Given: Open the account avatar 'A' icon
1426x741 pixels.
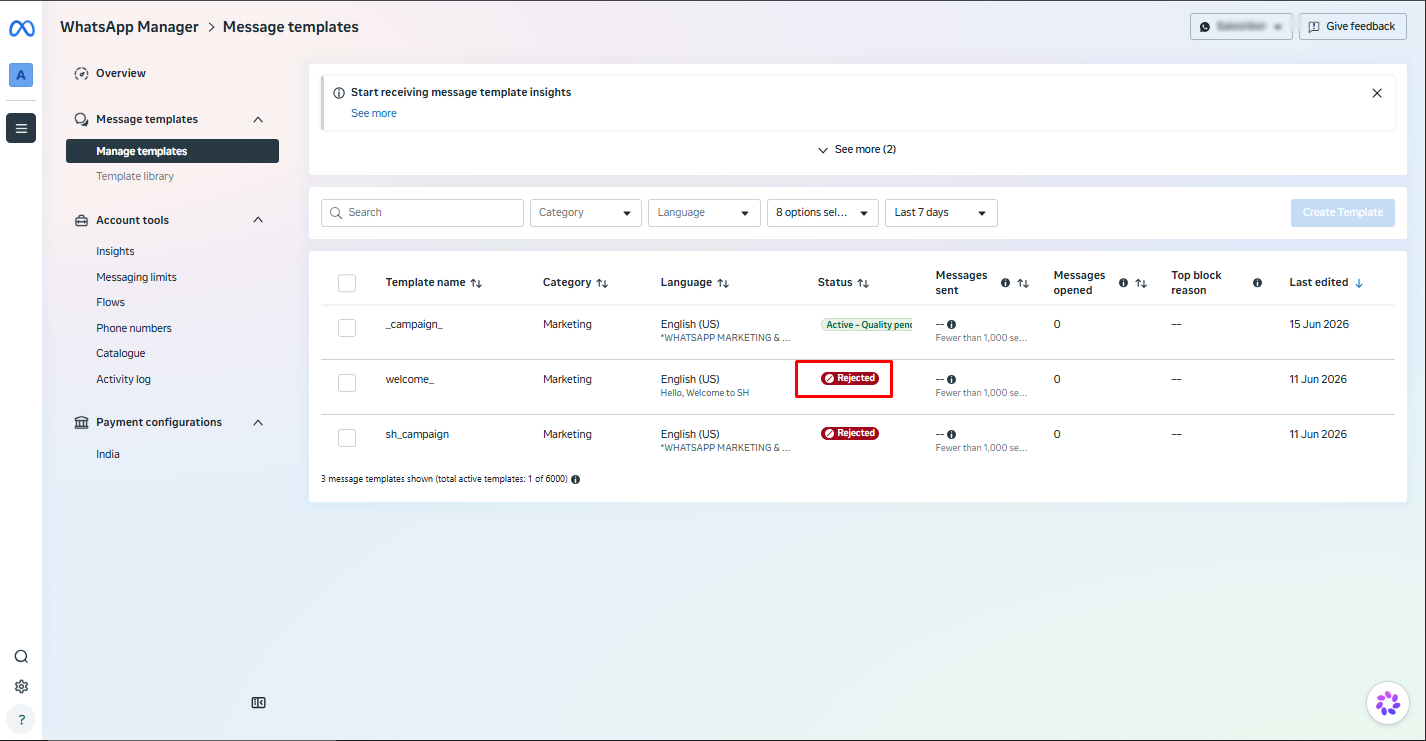Looking at the screenshot, I should [x=21, y=75].
